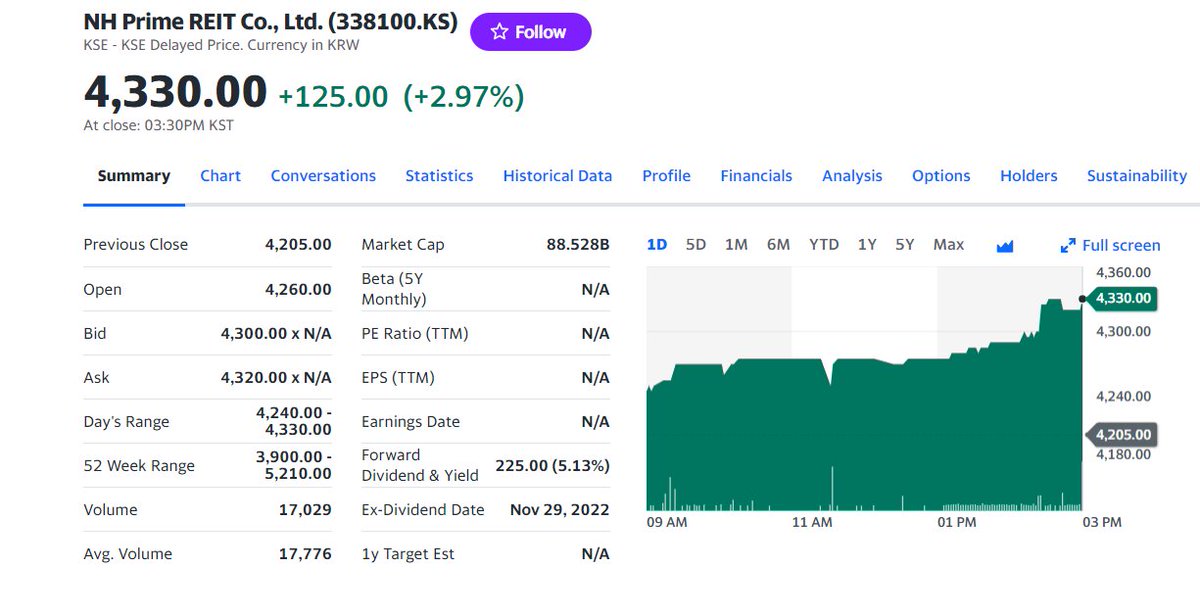Open the Conversations tab

click(323, 176)
